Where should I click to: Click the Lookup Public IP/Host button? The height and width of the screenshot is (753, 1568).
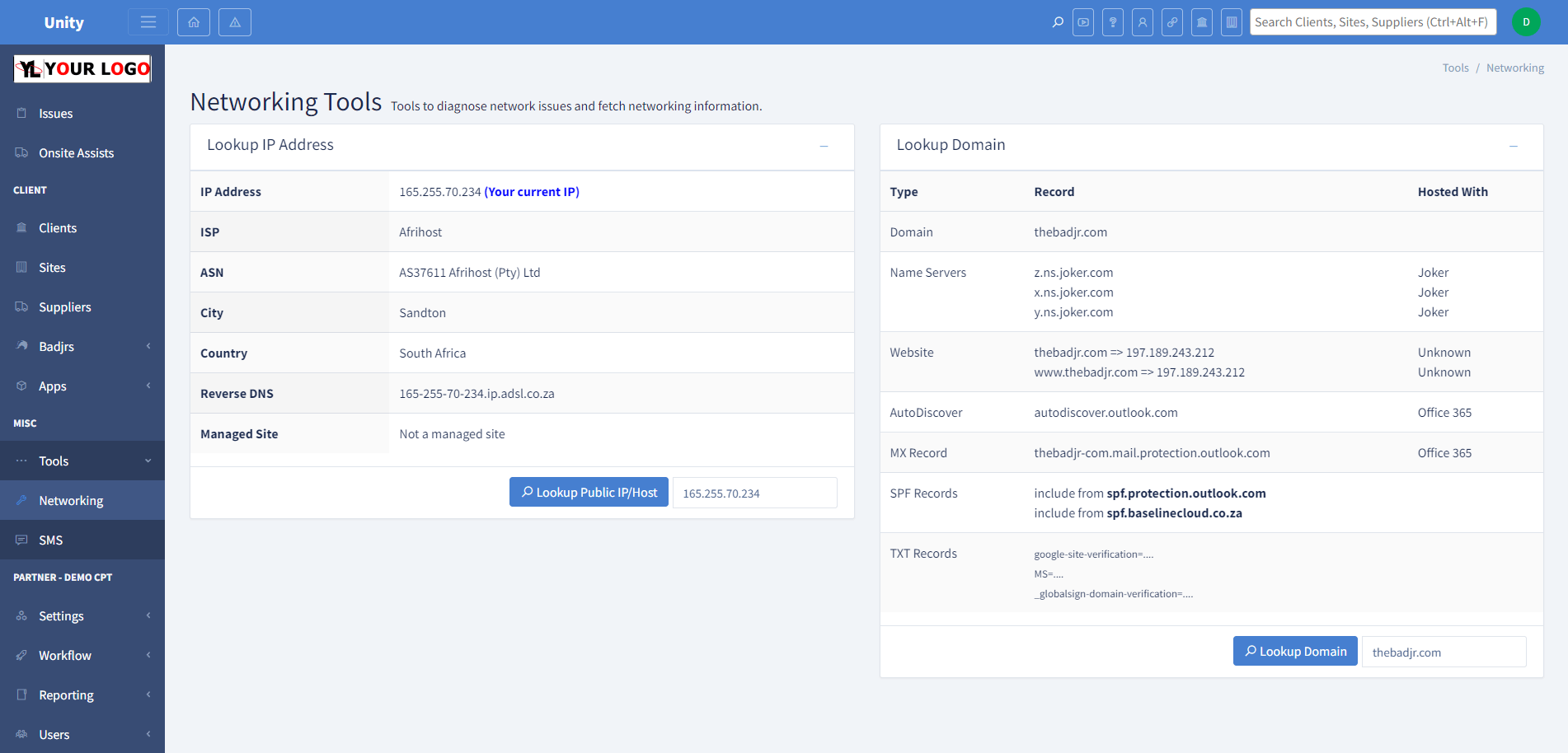(589, 492)
